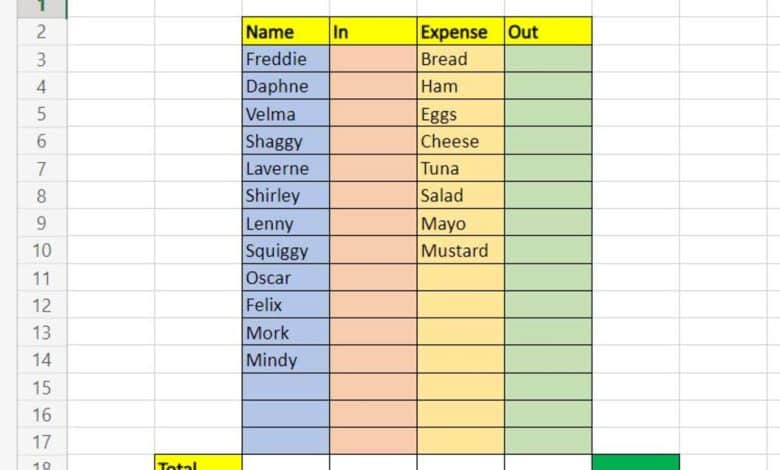The width and height of the screenshot is (780, 470).
Task: Select row header 7
Action: [41, 168]
